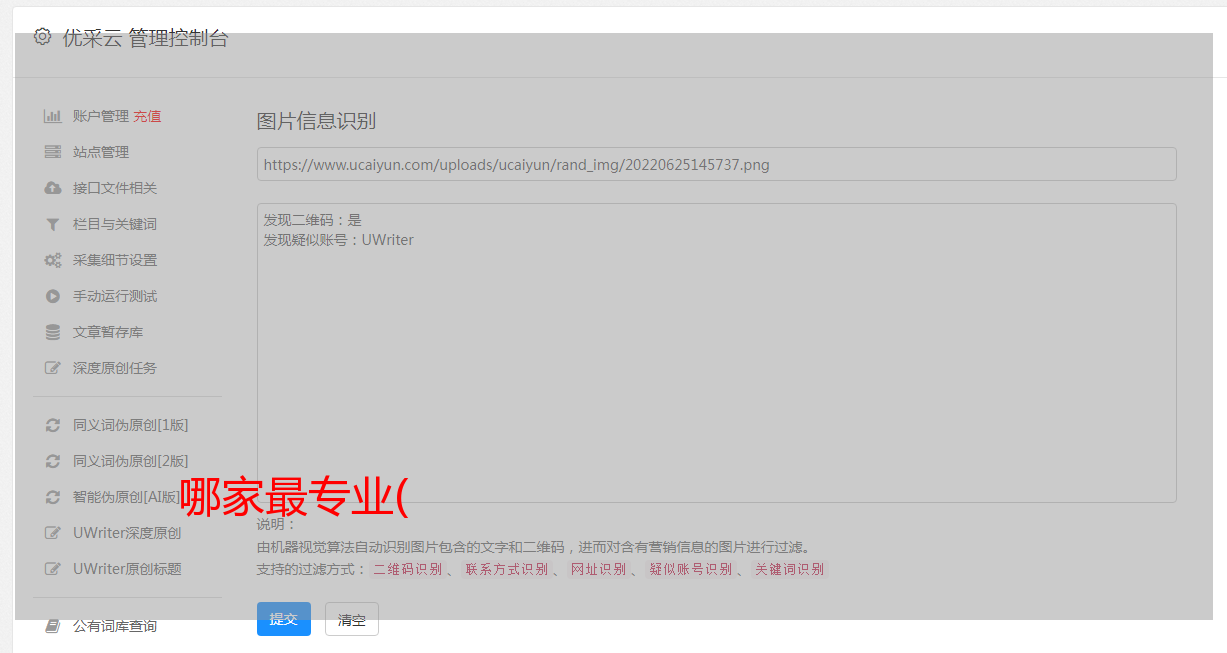Click the 优采云 管理控制台 title

pos(146,38)
